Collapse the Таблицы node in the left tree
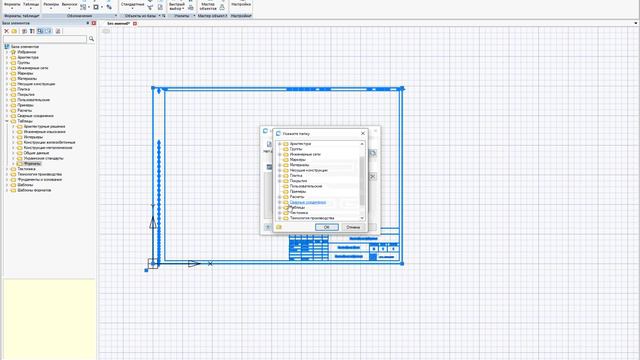Image resolution: width=640 pixels, height=360 pixels. click(7, 121)
